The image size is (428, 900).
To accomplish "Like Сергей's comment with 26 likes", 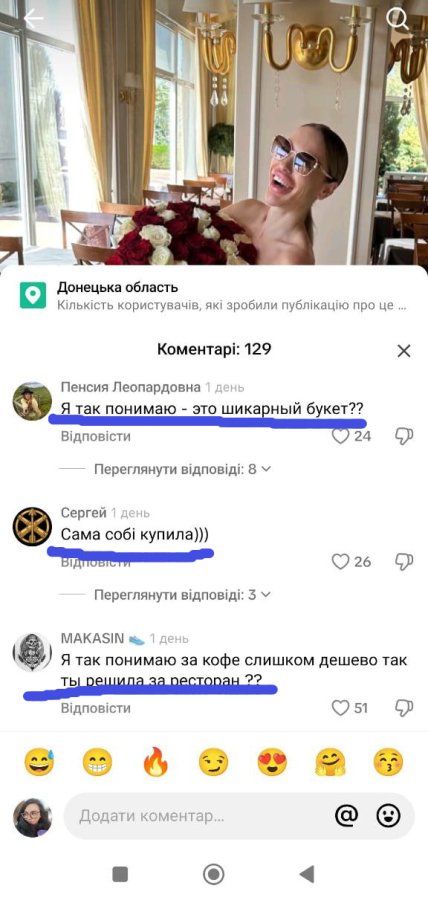I will click(341, 561).
